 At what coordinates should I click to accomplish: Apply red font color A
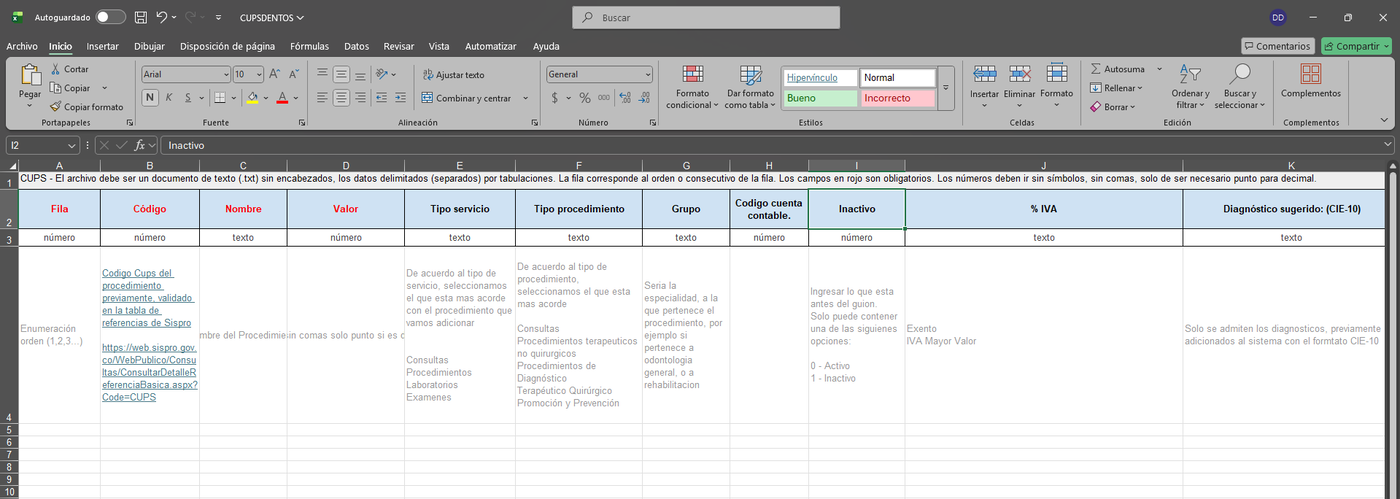[x=282, y=97]
